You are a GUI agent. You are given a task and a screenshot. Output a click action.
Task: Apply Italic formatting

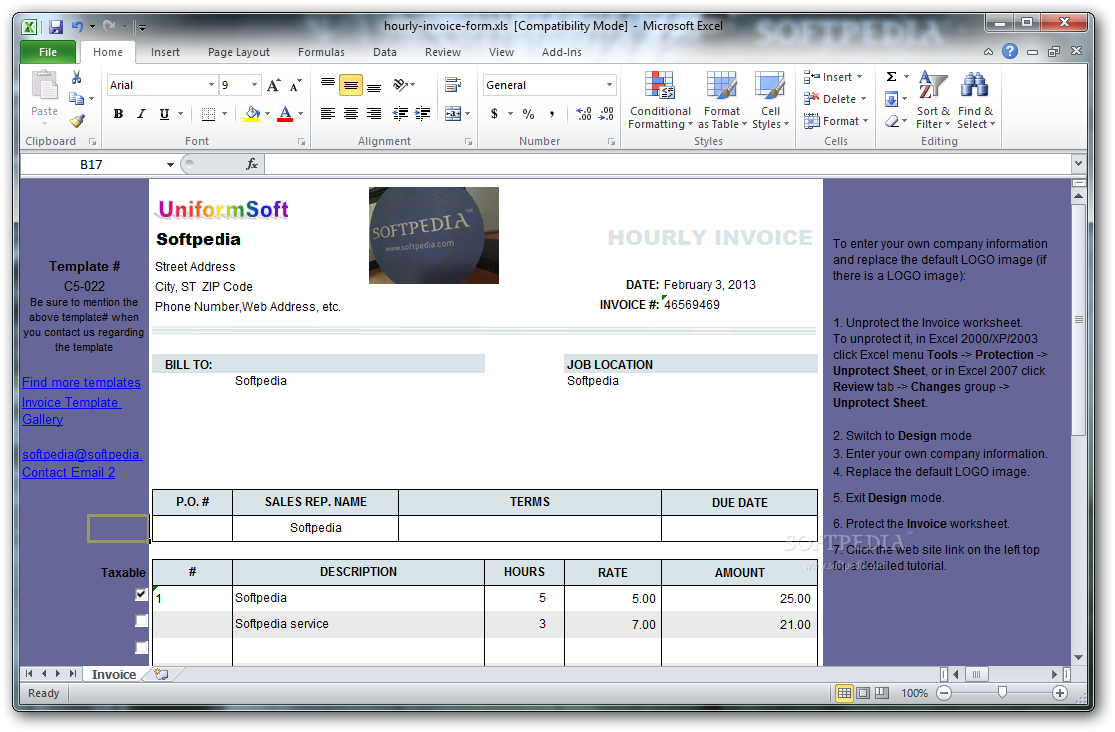[141, 114]
